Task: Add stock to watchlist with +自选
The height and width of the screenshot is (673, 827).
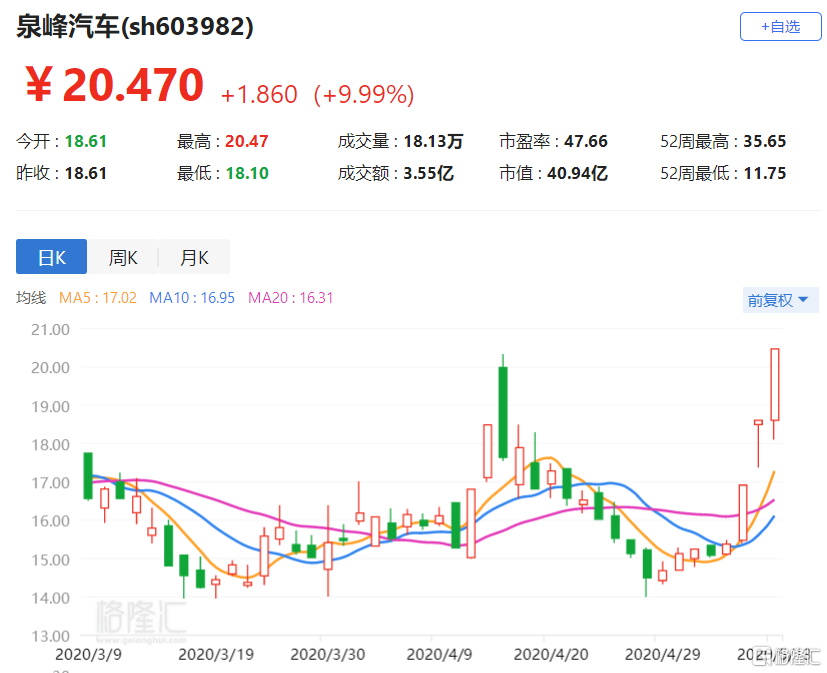Action: tap(781, 26)
